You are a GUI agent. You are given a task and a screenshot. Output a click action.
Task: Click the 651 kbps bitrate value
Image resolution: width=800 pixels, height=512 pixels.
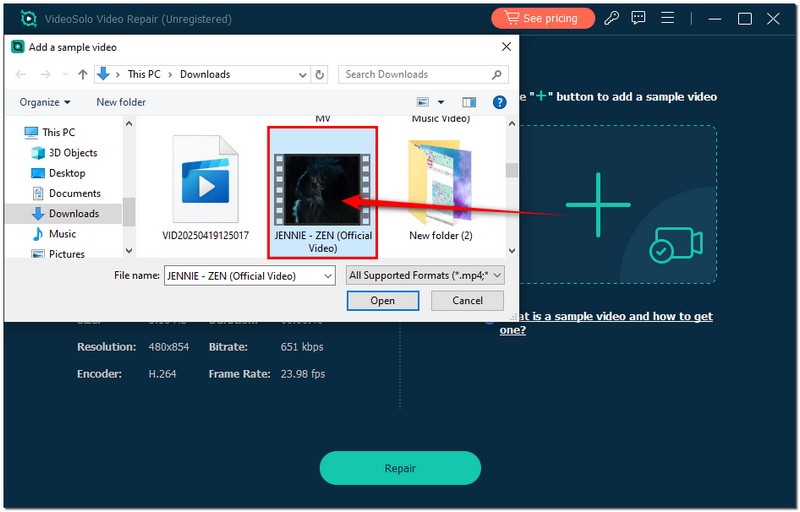(302, 347)
